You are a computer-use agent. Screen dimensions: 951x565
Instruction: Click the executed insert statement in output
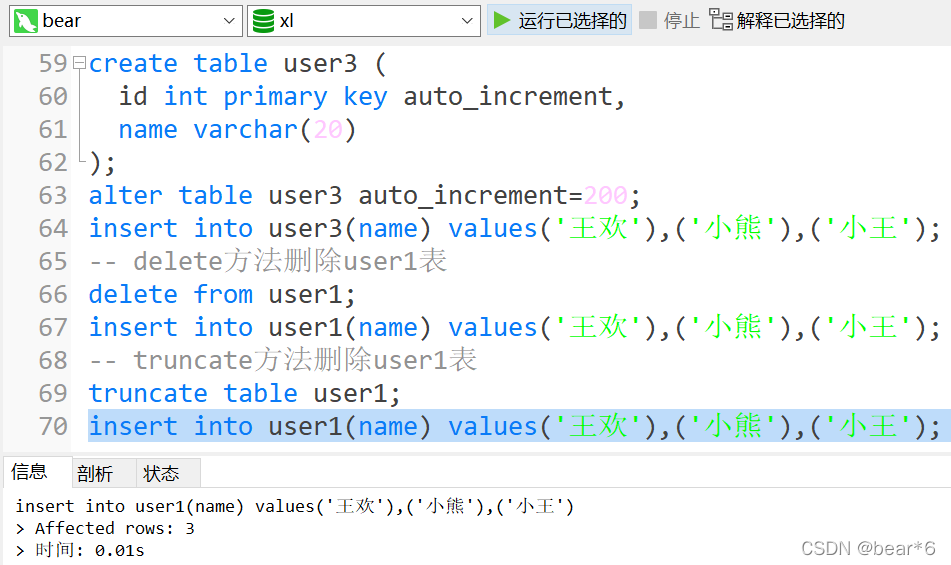pyautogui.click(x=294, y=506)
